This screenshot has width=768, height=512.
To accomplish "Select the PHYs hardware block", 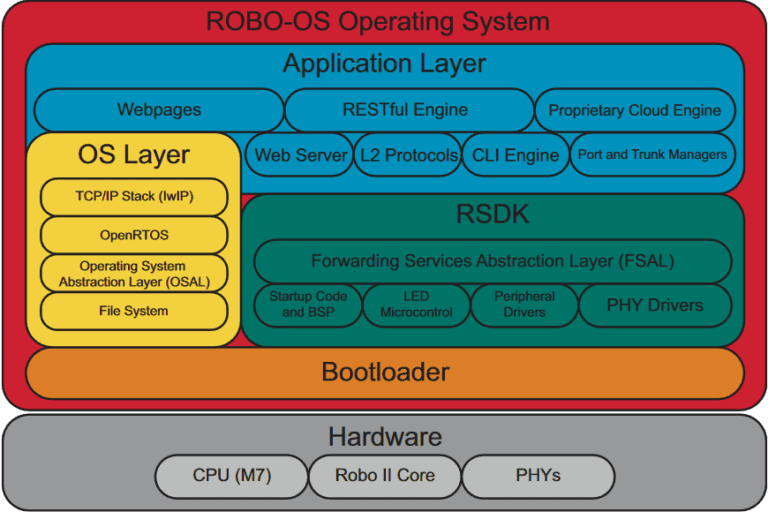I will (x=538, y=476).
